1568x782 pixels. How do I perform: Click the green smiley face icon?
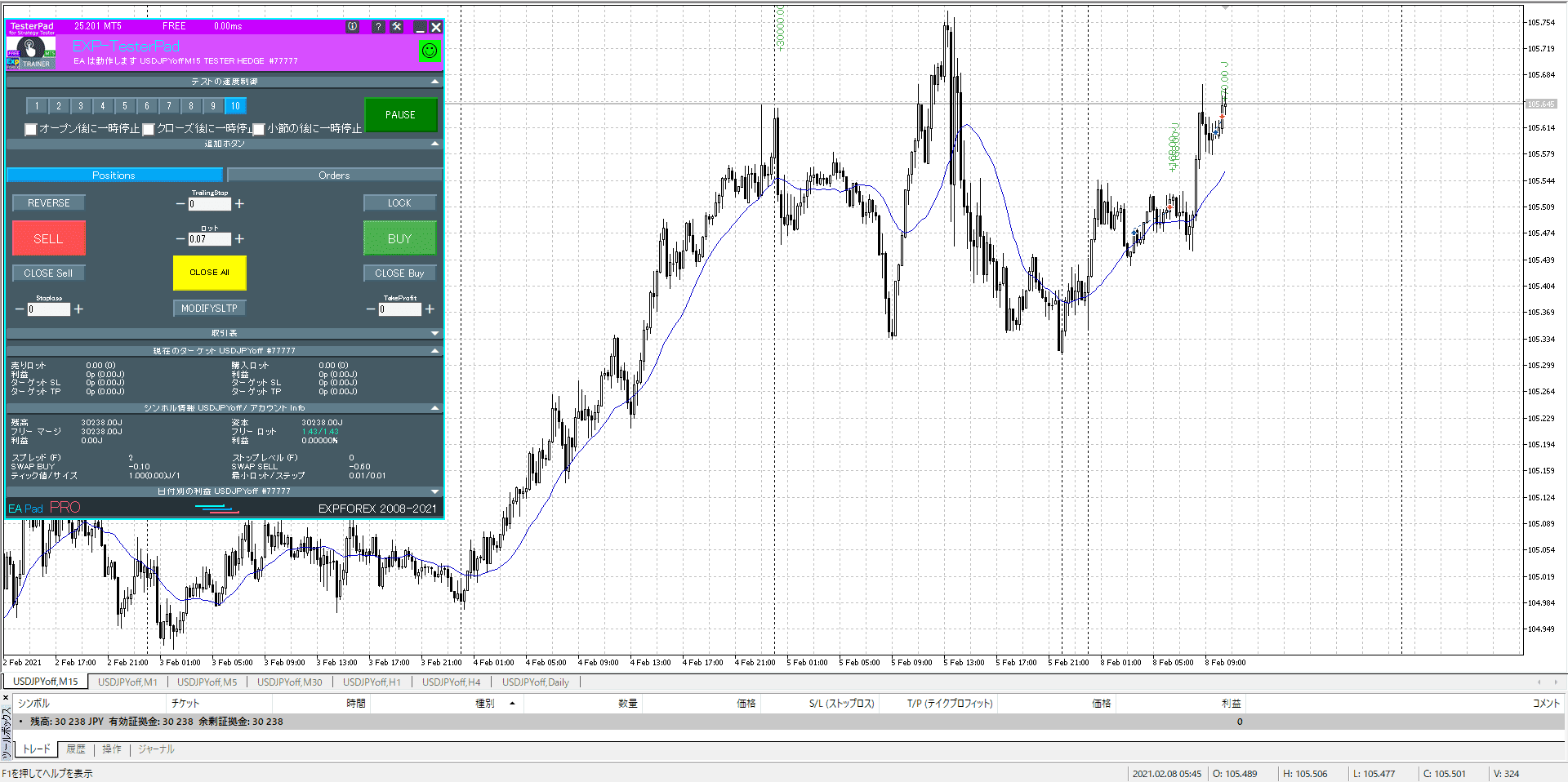point(429,51)
